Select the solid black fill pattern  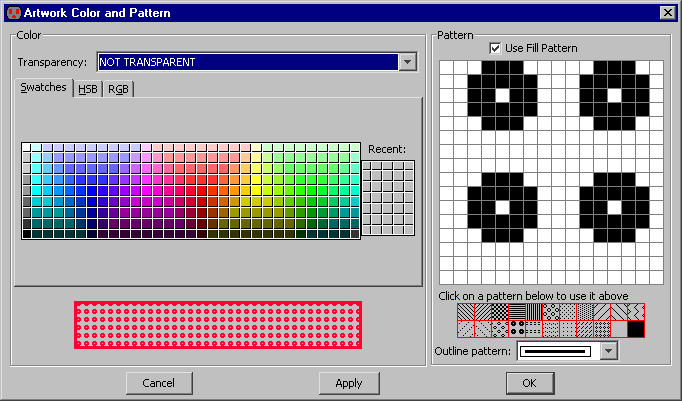636,328
